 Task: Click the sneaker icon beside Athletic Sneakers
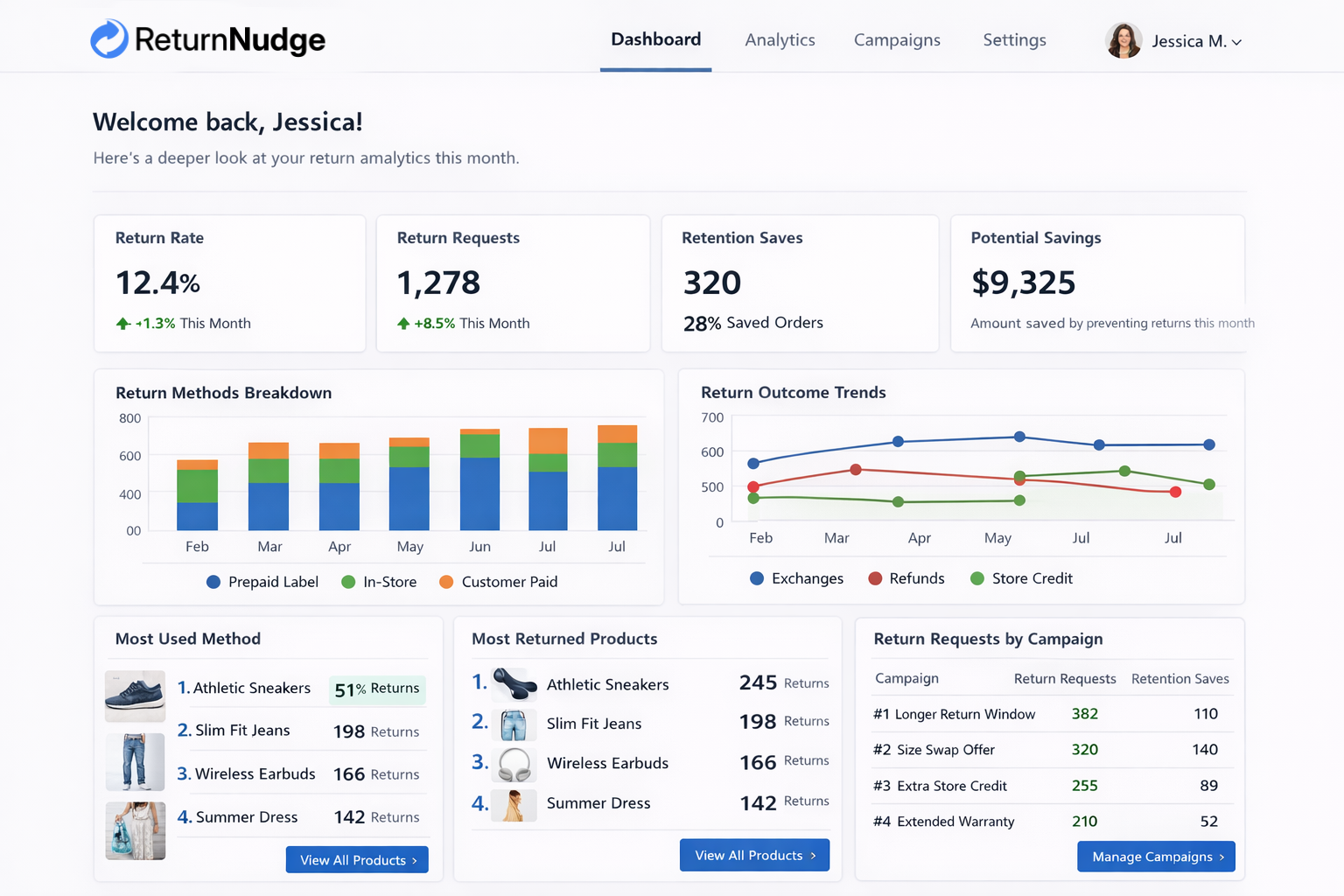point(516,685)
